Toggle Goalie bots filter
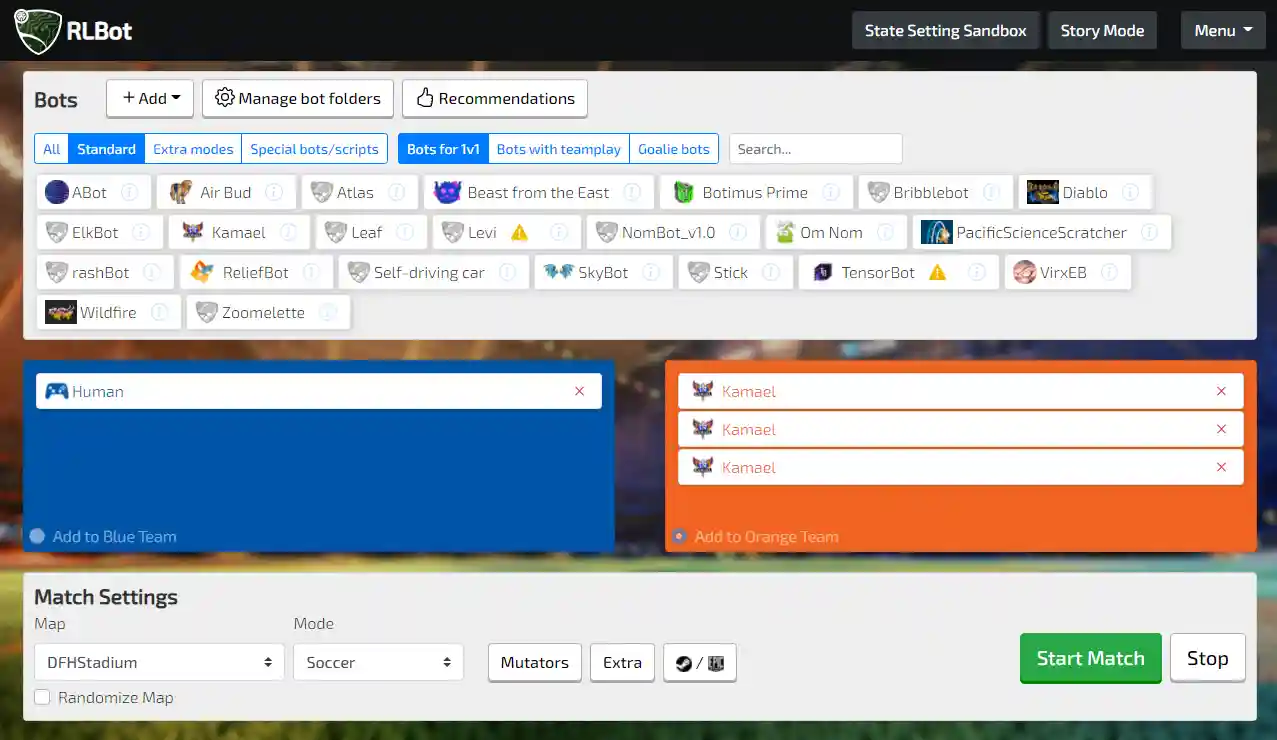Viewport: 1277px width, 740px height. tap(674, 149)
